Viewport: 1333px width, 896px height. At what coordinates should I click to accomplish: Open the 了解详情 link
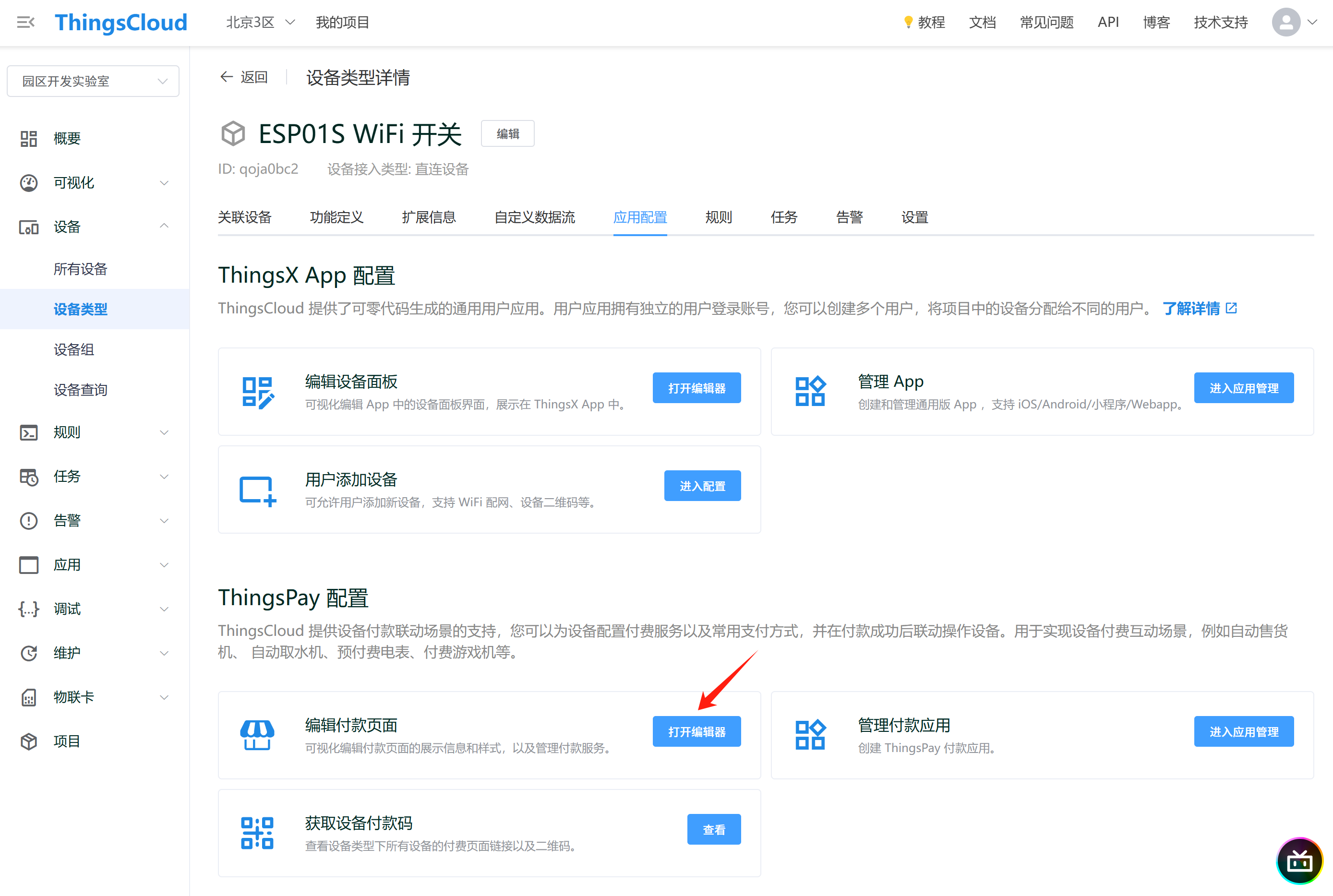coord(1199,309)
